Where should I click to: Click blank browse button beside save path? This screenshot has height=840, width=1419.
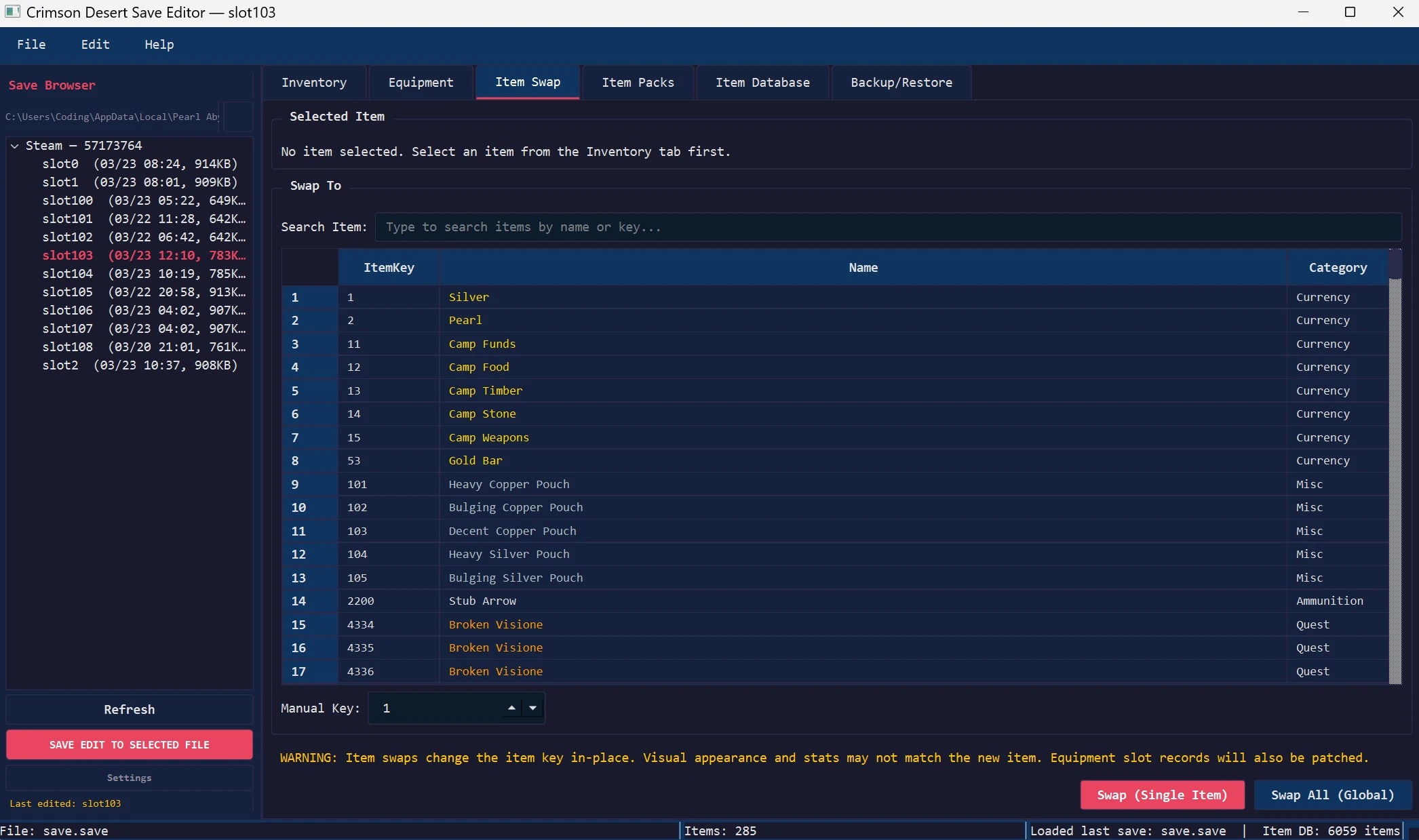238,117
